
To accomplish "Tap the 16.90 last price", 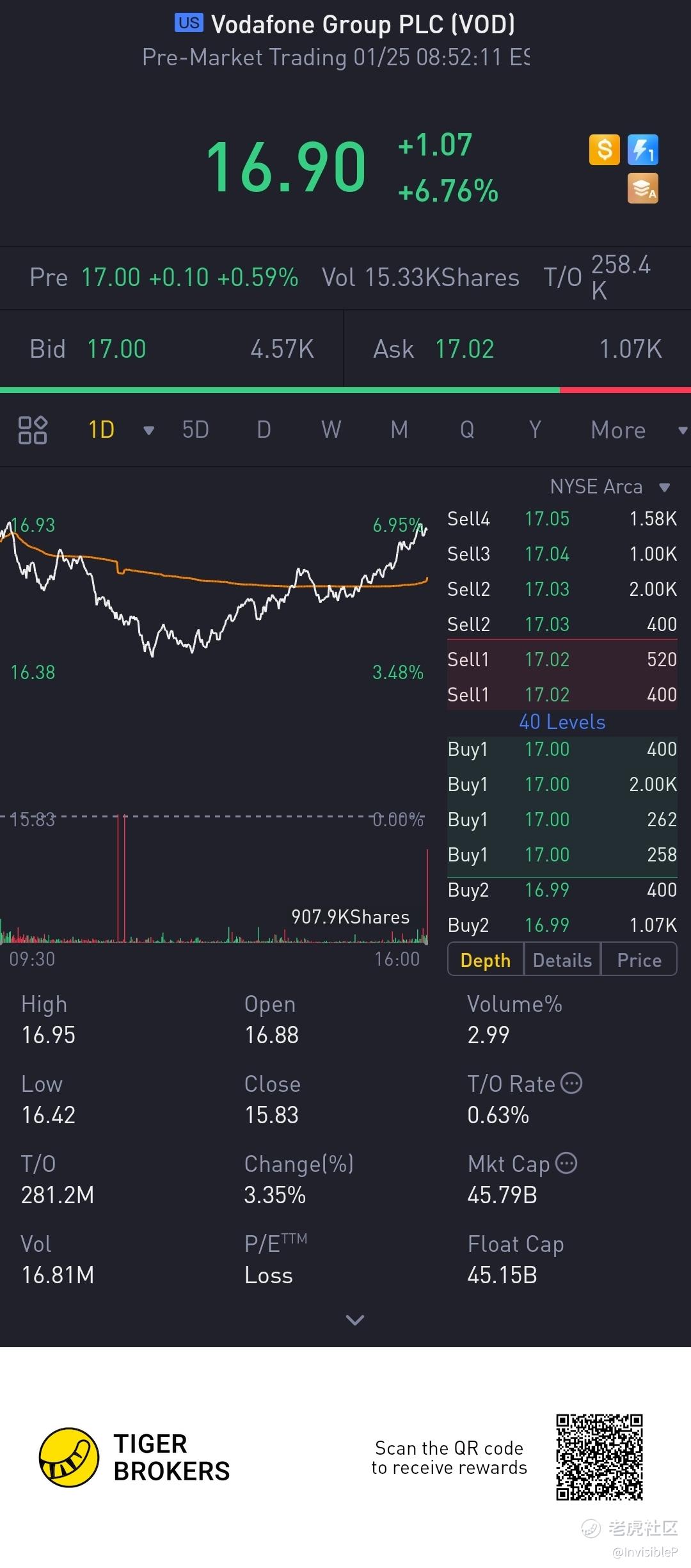I will pyautogui.click(x=286, y=168).
